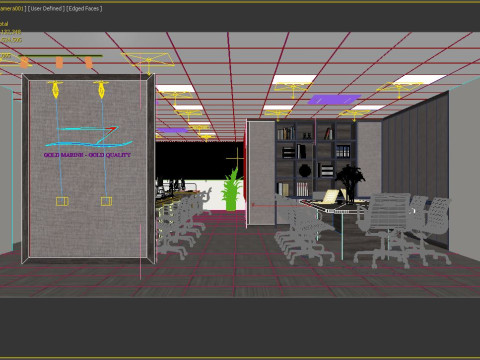Open the Camera001 viewport label menu
Screen dimensions: 480x360
(13, 9)
